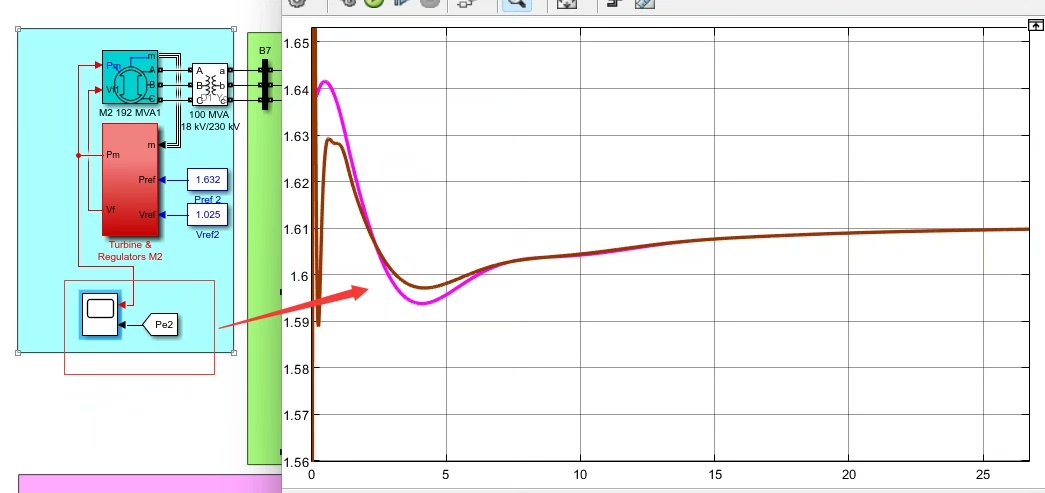Click the Vref2 constant block value 1.025
Screen dimensions: 1045x493
click(x=208, y=215)
